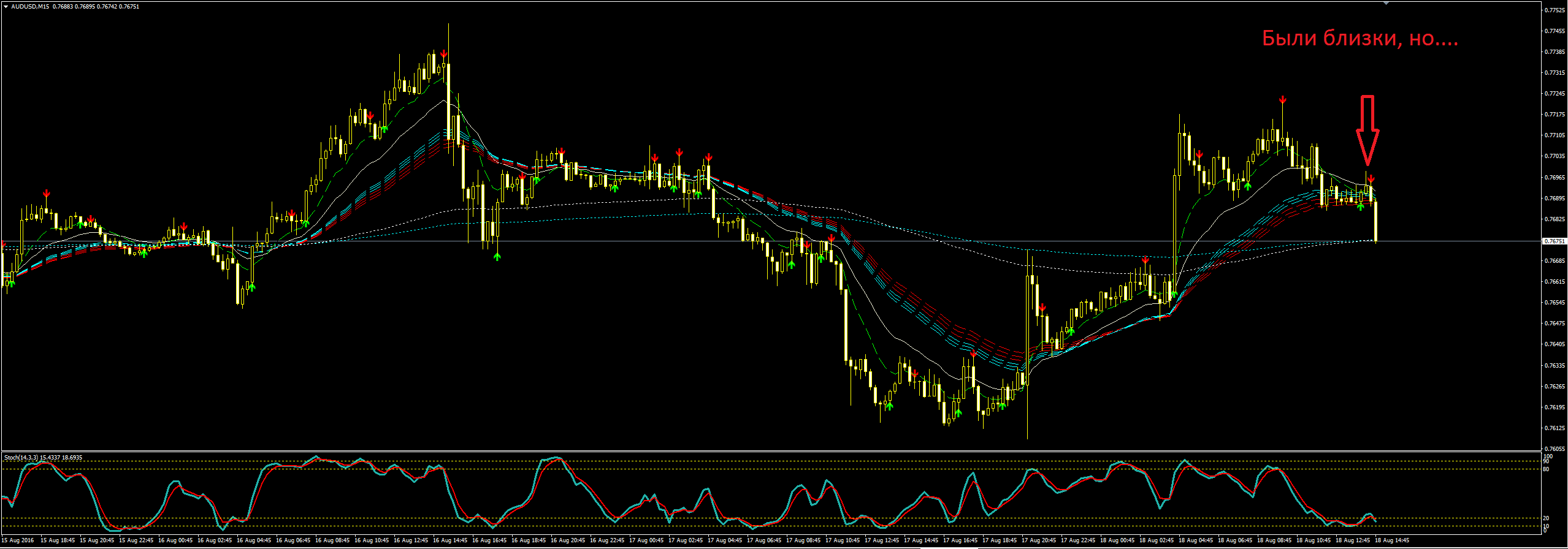Click the 0.76195 price scale label
The width and height of the screenshot is (1568, 549).
tap(1555, 407)
